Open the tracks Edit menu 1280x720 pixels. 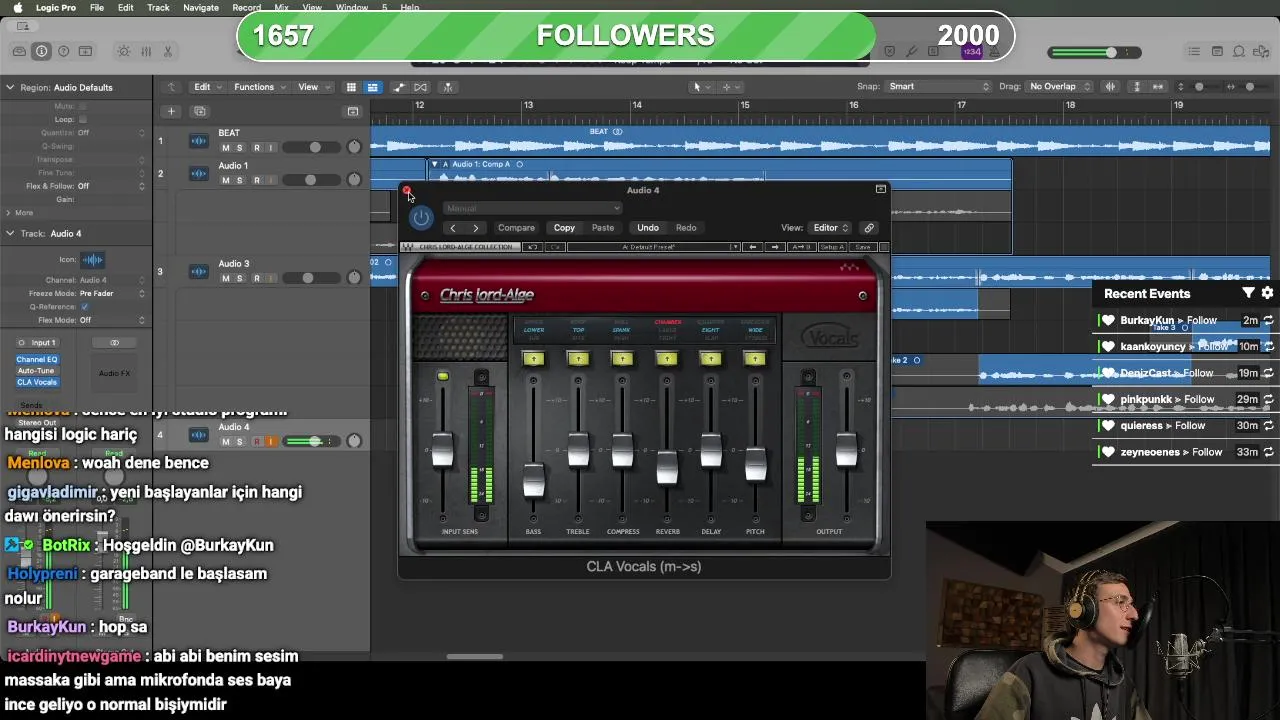(x=206, y=87)
